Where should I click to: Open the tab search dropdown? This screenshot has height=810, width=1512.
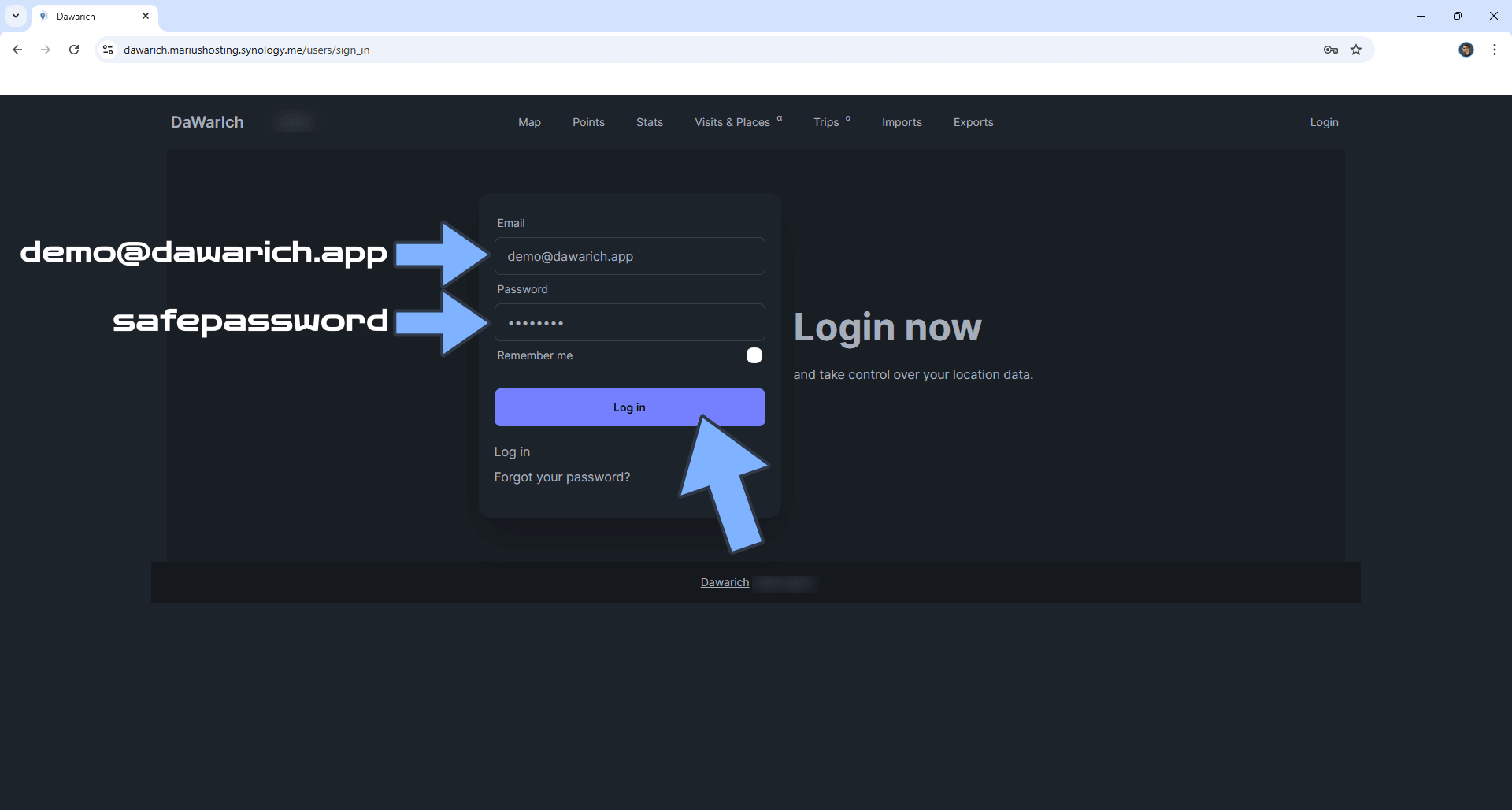coord(16,16)
